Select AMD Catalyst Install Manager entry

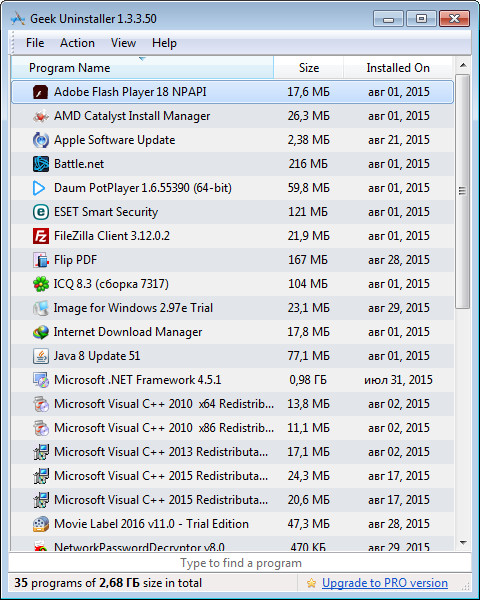(232, 116)
